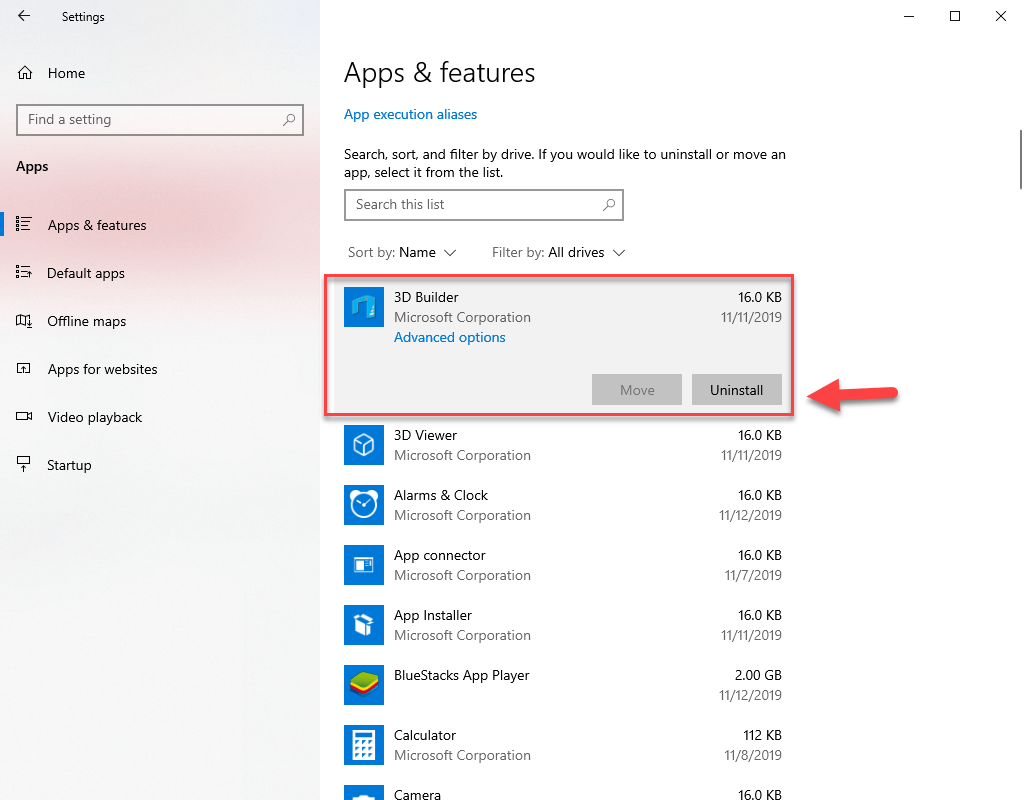Select the Apps for websites icon
Image resolution: width=1024 pixels, height=800 pixels.
[24, 369]
